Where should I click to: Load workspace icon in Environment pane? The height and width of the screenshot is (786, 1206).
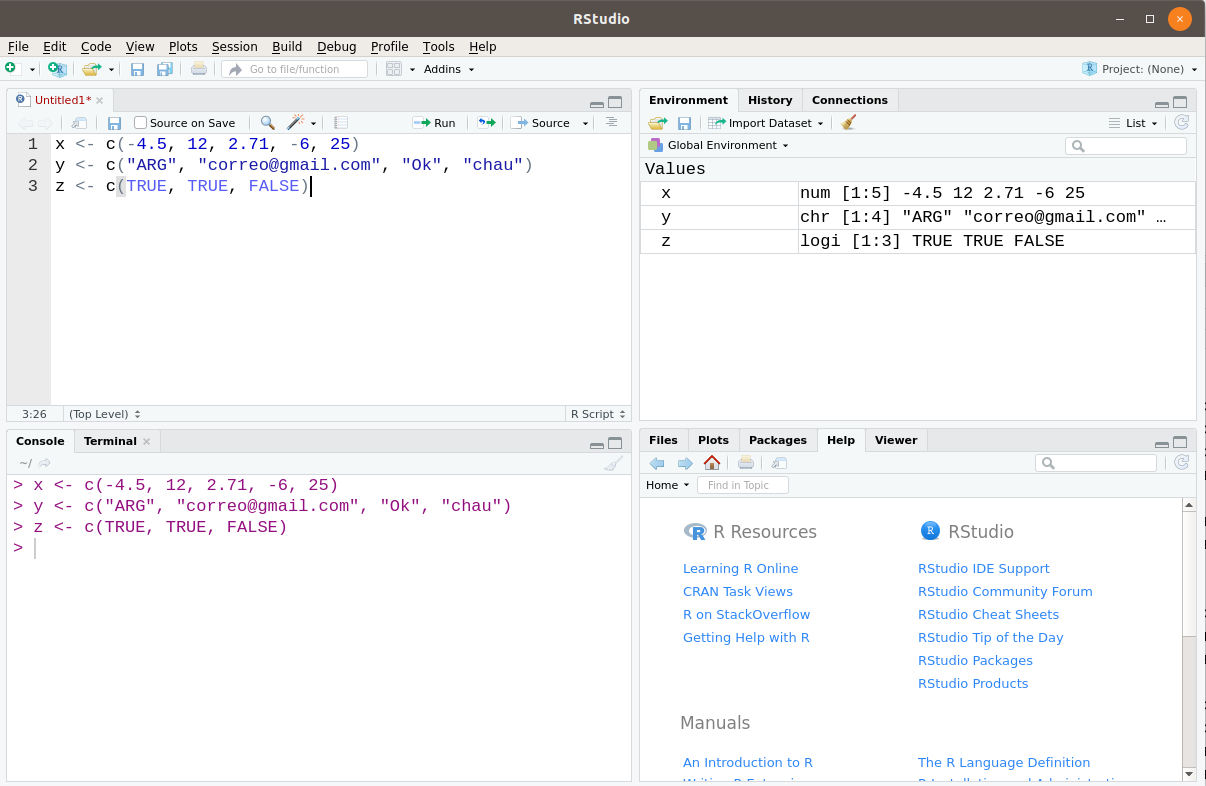[657, 123]
